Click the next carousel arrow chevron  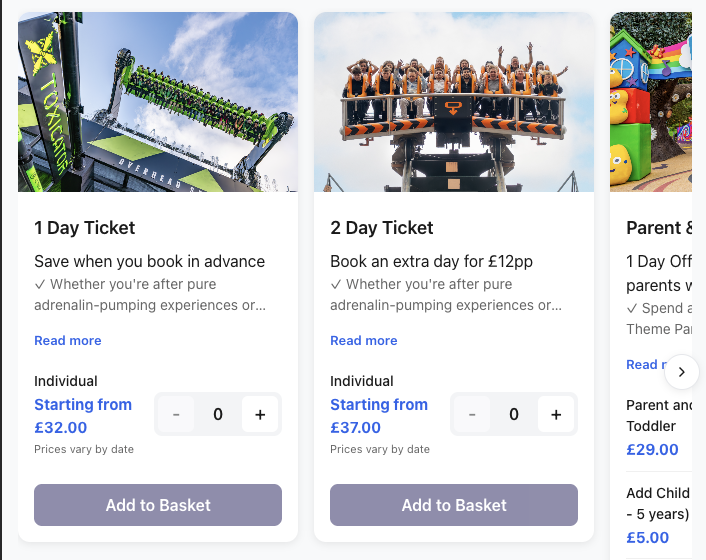pyautogui.click(x=681, y=372)
